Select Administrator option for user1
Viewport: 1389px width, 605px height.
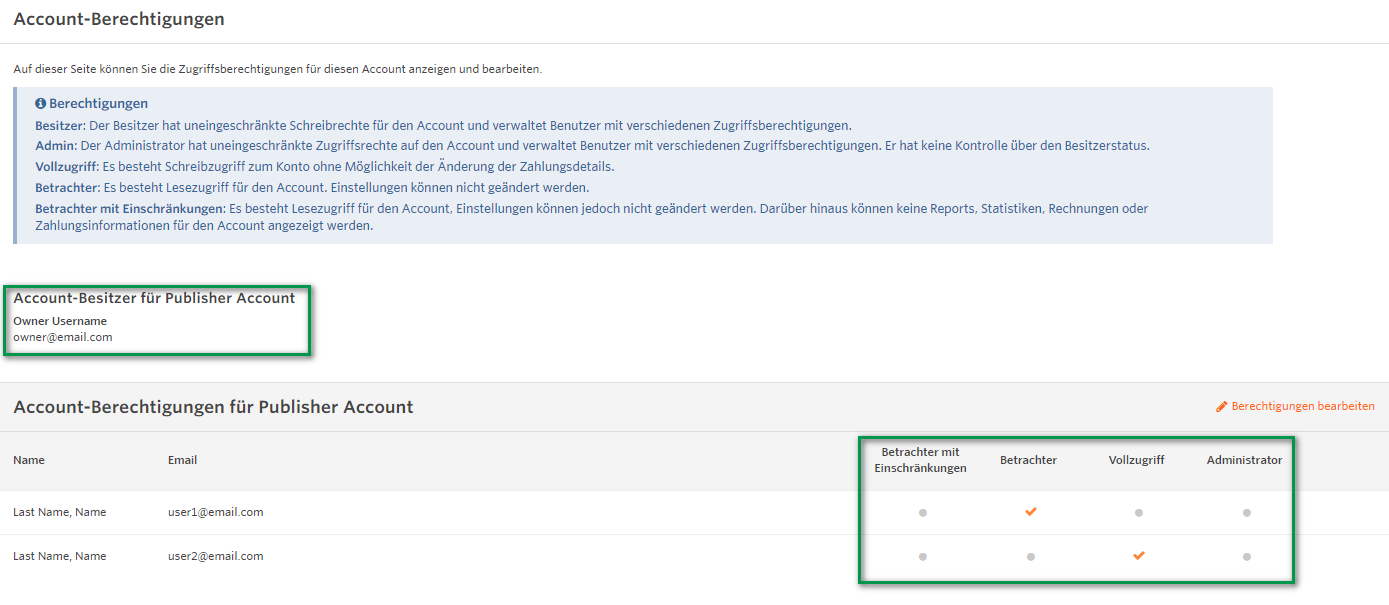tap(1246, 513)
